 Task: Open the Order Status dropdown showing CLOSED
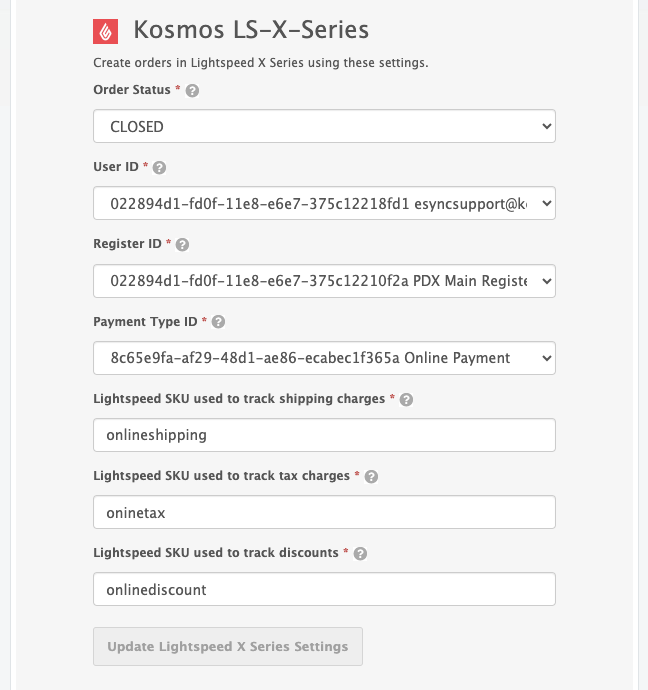click(324, 127)
